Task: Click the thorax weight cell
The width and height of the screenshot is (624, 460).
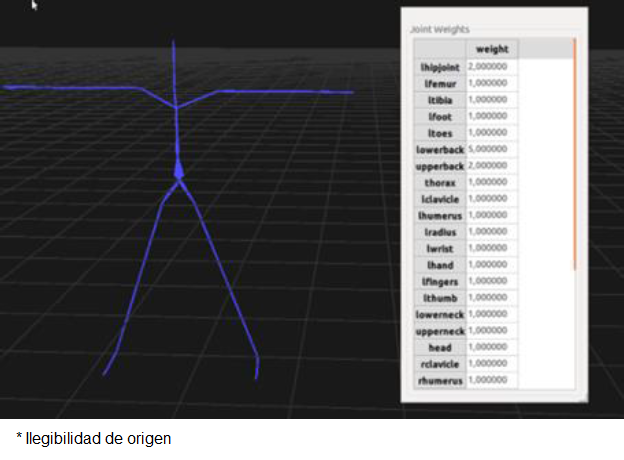Action: tap(492, 182)
